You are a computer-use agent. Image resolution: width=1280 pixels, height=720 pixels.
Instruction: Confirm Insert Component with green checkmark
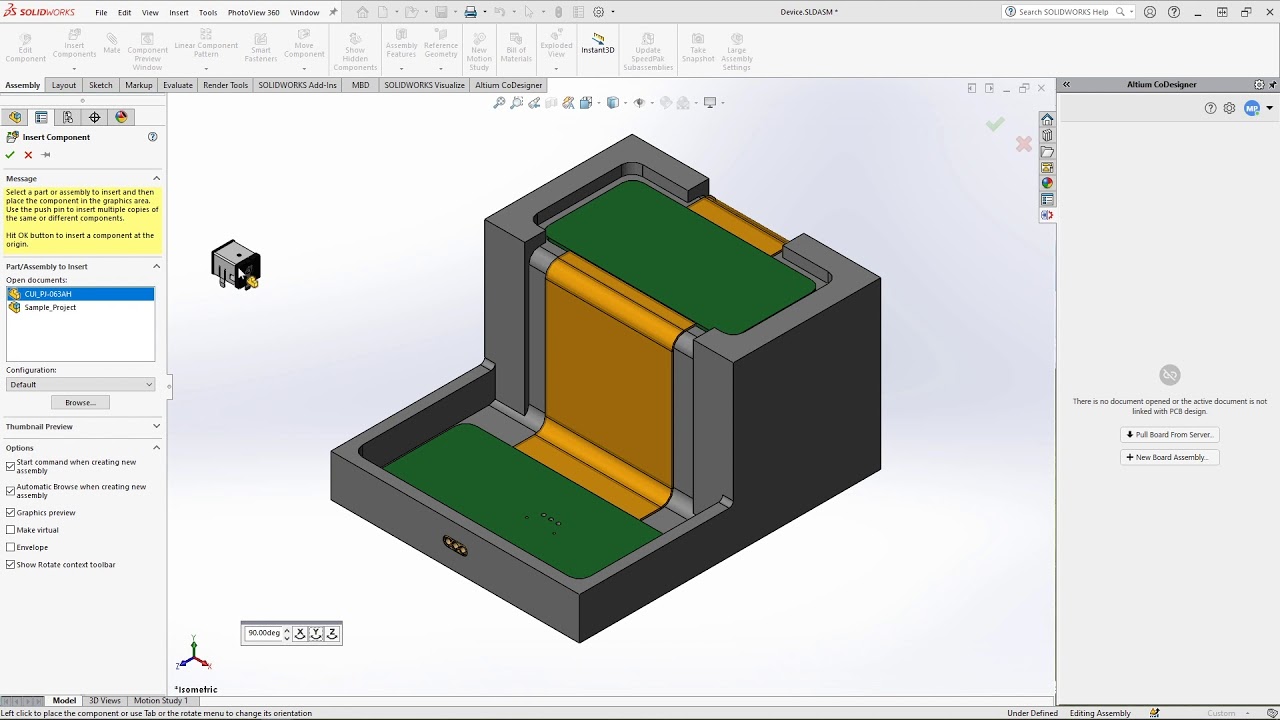click(10, 155)
